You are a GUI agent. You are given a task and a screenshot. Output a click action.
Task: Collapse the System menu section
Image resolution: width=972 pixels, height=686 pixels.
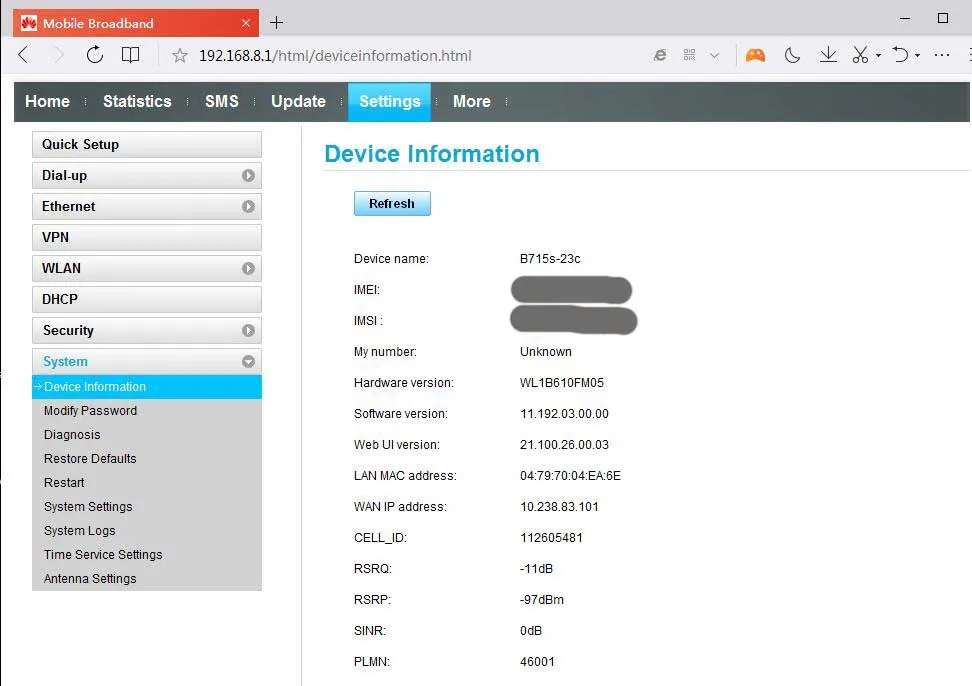click(147, 361)
